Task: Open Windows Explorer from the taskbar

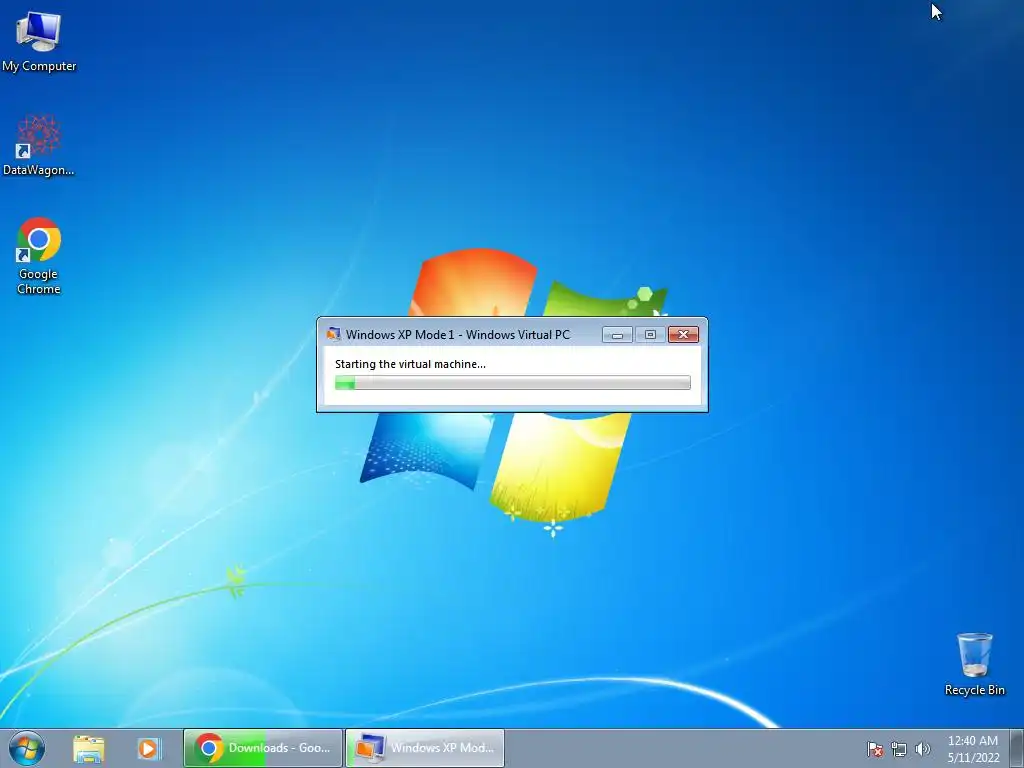Action: (89, 748)
